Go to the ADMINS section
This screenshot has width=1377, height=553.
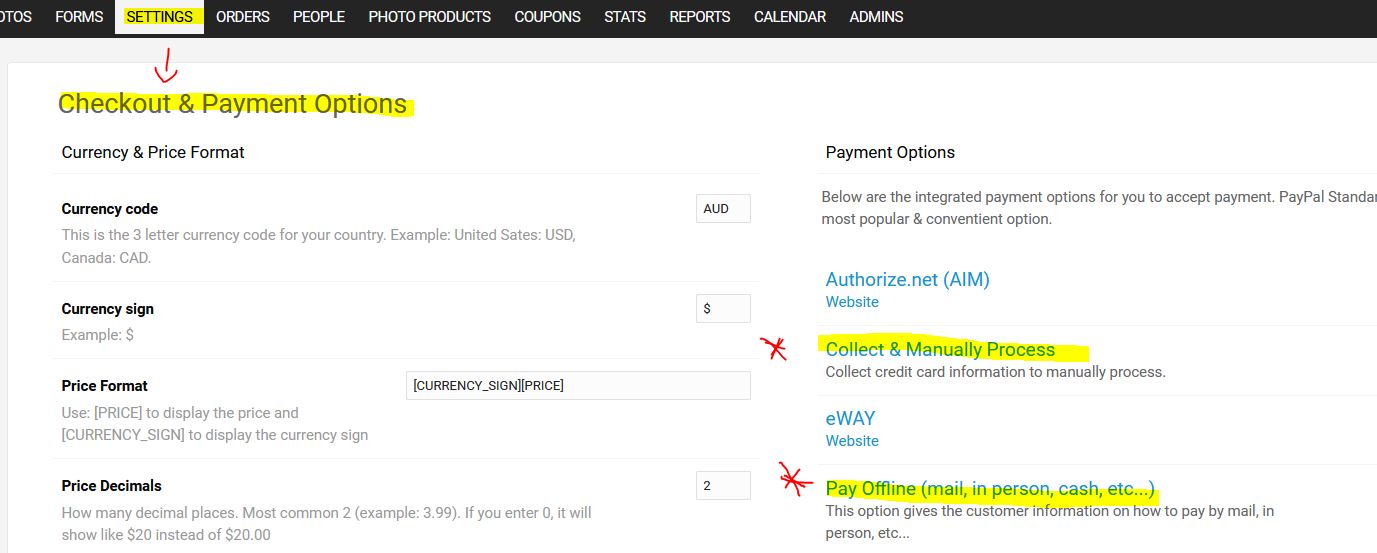876,17
